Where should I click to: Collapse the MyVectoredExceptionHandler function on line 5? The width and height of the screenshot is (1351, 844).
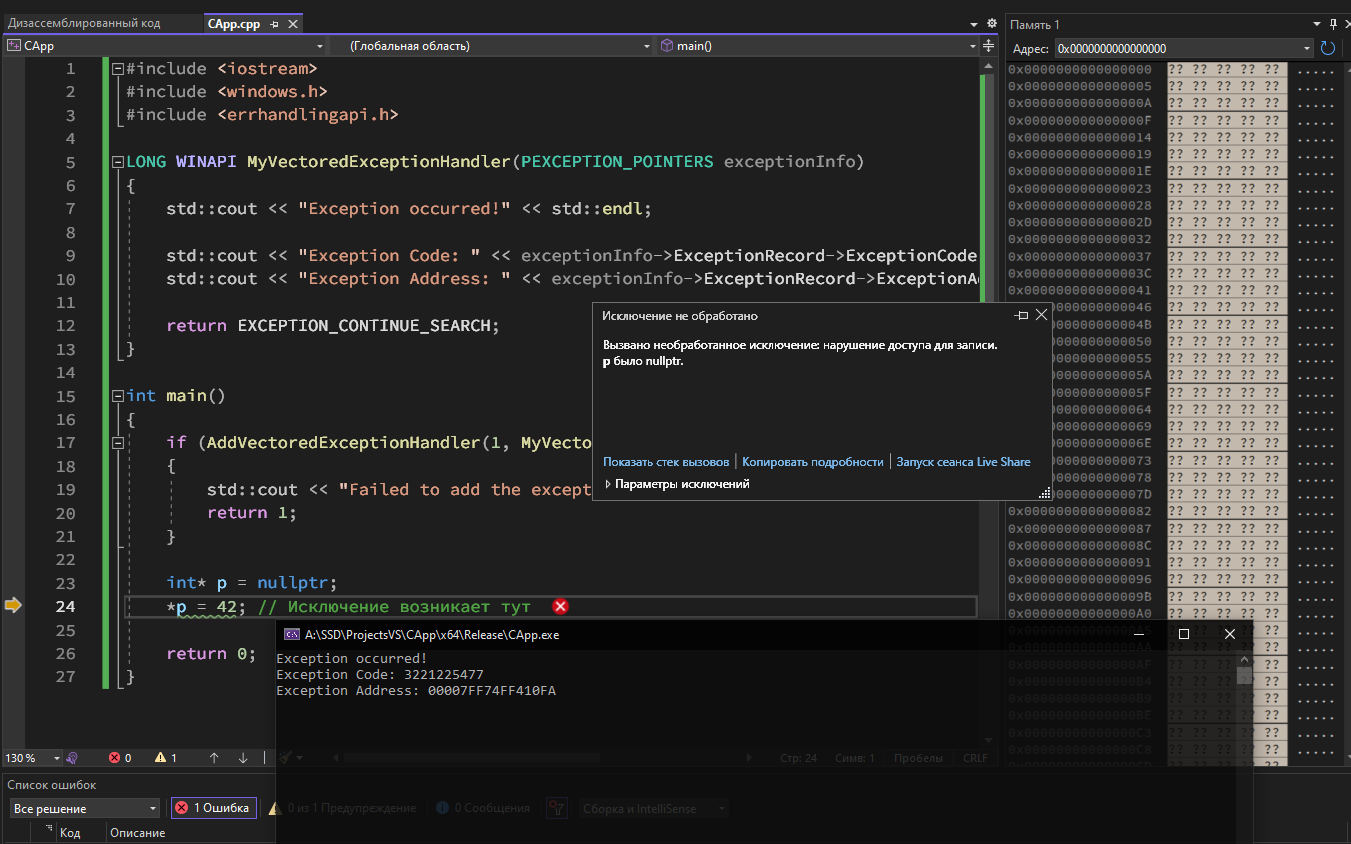tap(117, 162)
